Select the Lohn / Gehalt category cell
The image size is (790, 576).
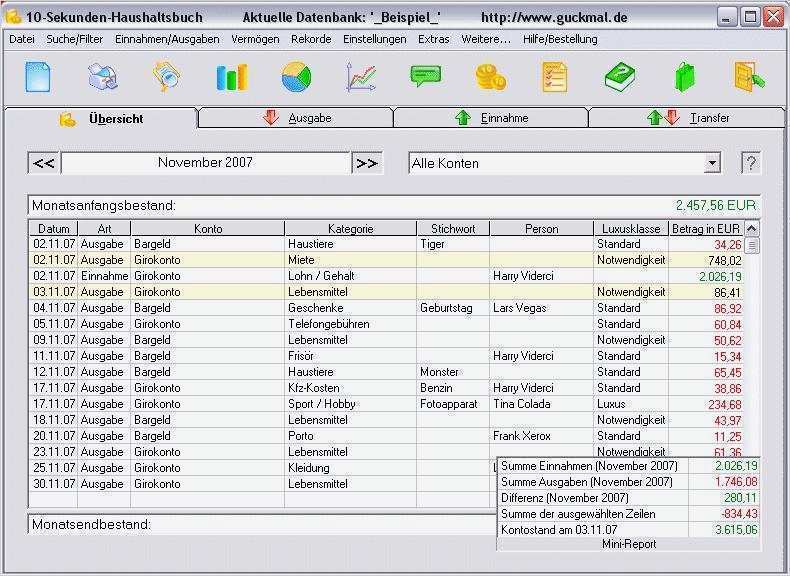point(351,276)
